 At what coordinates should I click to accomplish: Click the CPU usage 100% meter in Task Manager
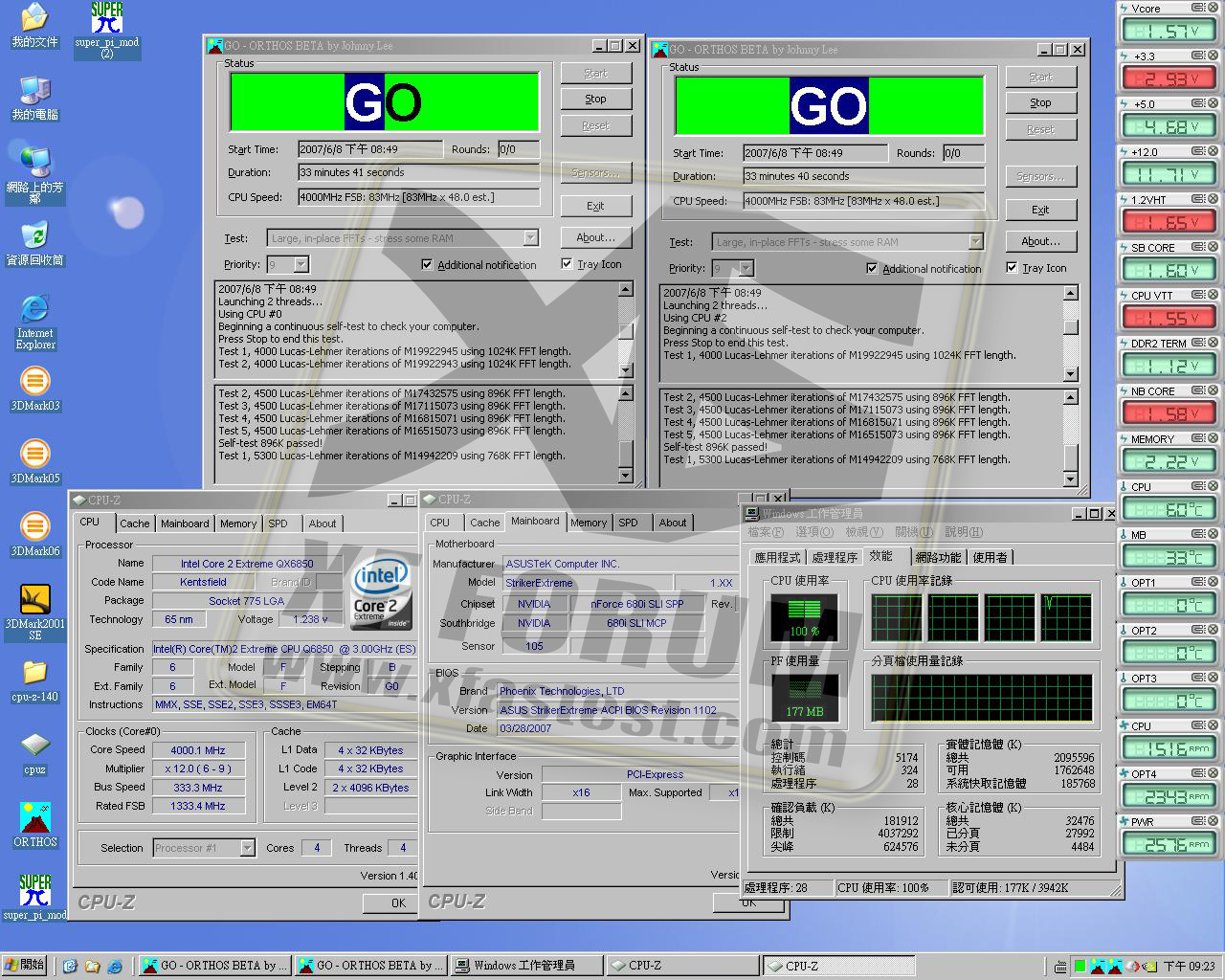click(804, 617)
